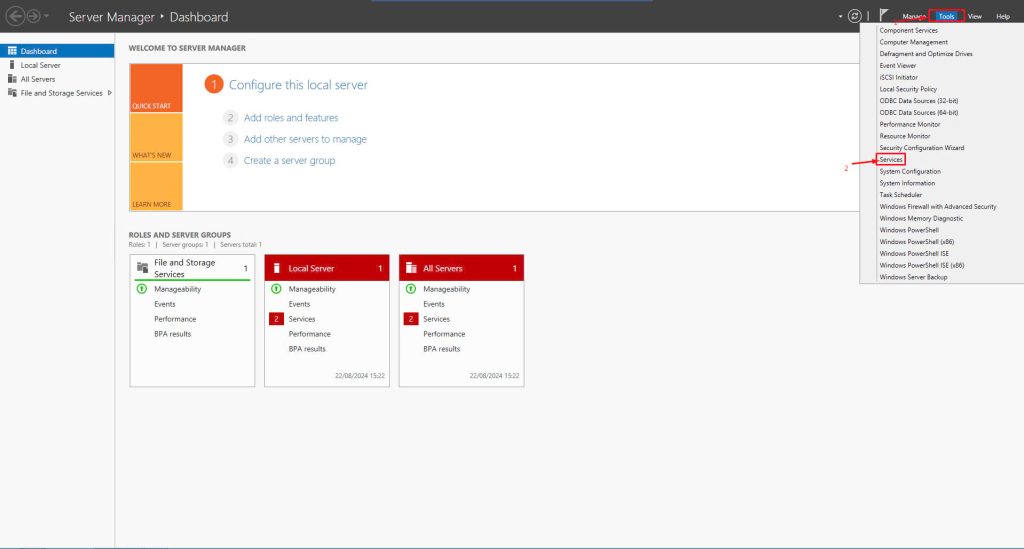Click the forward navigation arrow
The height and width of the screenshot is (549, 1024).
pyautogui.click(x=33, y=16)
